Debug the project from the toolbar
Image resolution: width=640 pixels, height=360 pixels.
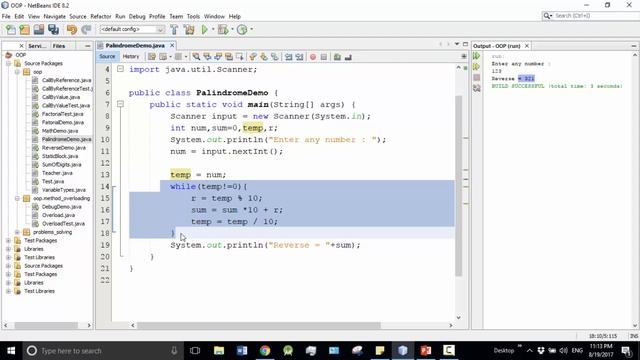[223, 29]
